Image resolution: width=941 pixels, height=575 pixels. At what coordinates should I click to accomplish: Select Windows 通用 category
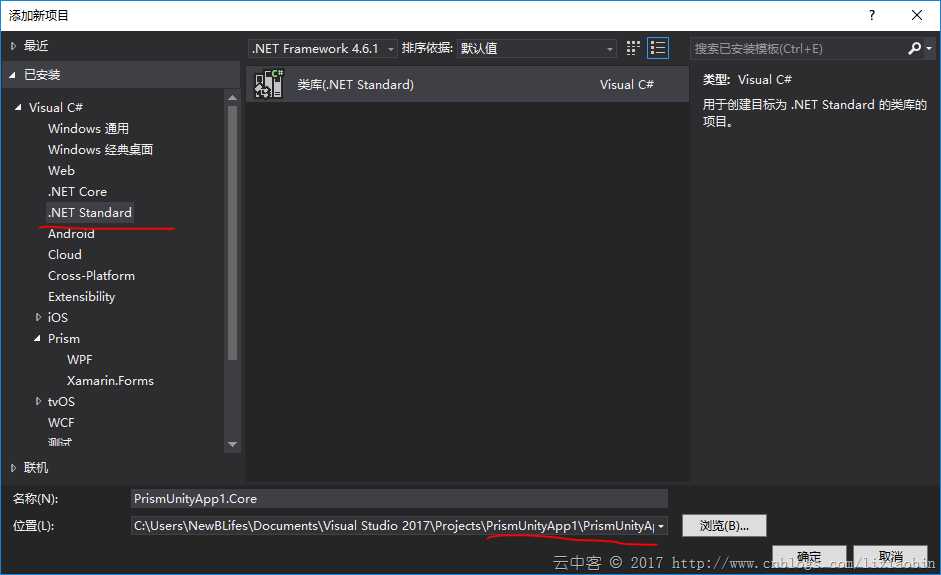pyautogui.click(x=88, y=128)
